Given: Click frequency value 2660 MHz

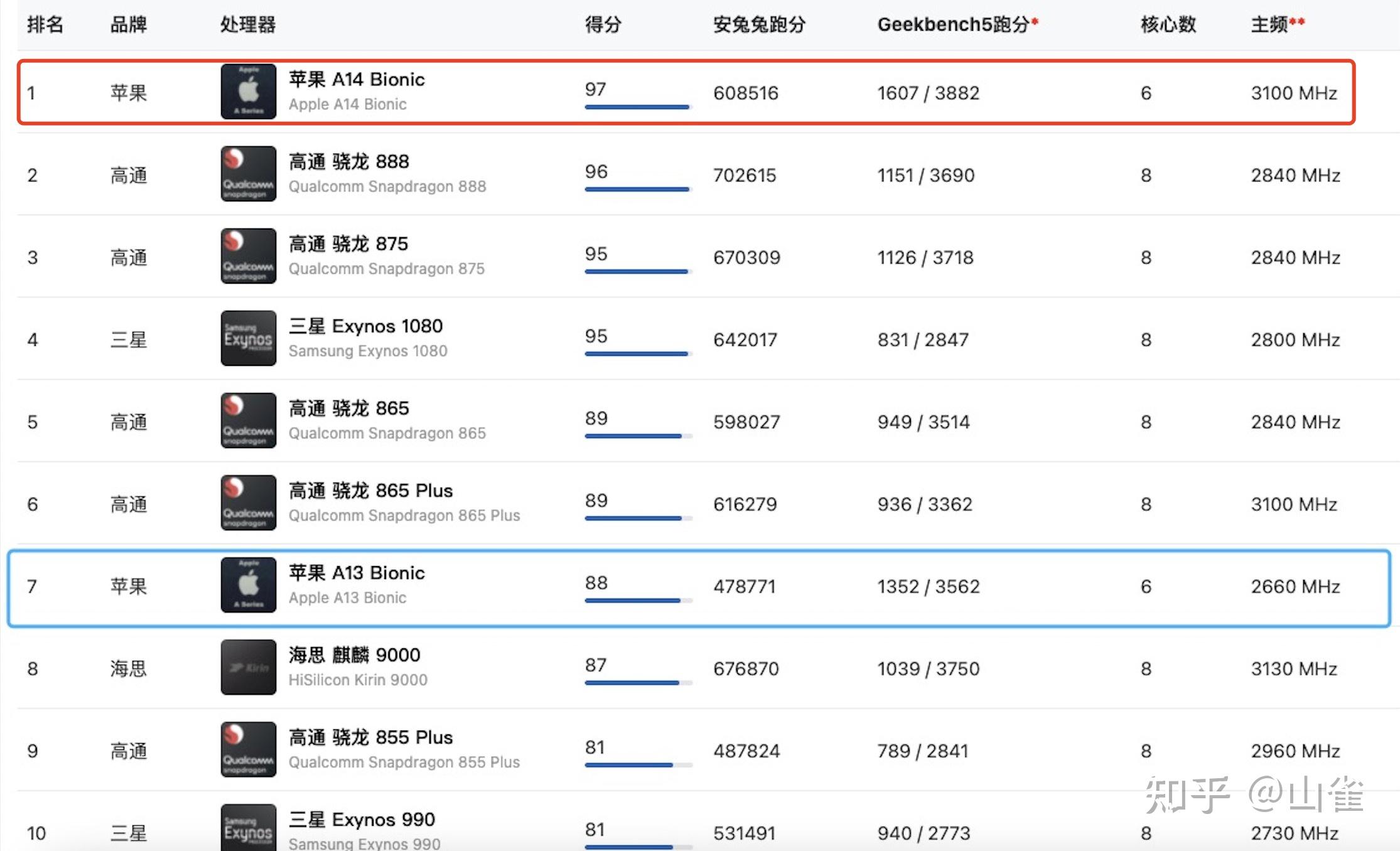Looking at the screenshot, I should click(1296, 586).
